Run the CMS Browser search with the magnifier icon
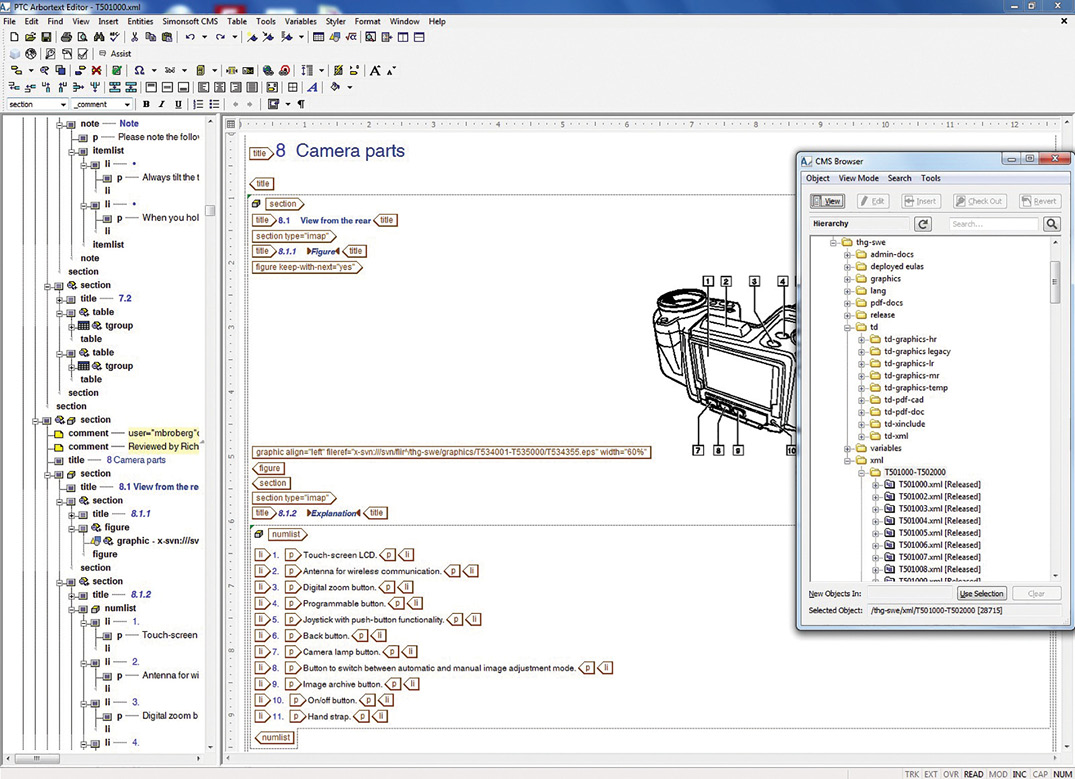The image size is (1075, 779). click(1051, 224)
